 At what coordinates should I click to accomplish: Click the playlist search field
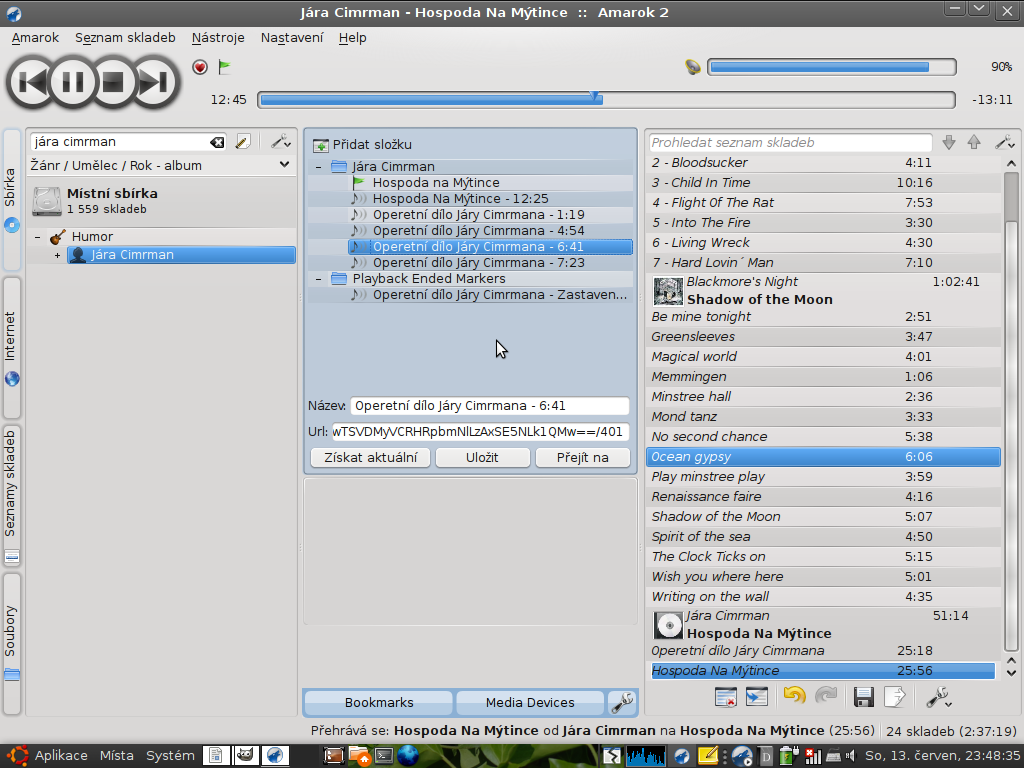[791, 142]
